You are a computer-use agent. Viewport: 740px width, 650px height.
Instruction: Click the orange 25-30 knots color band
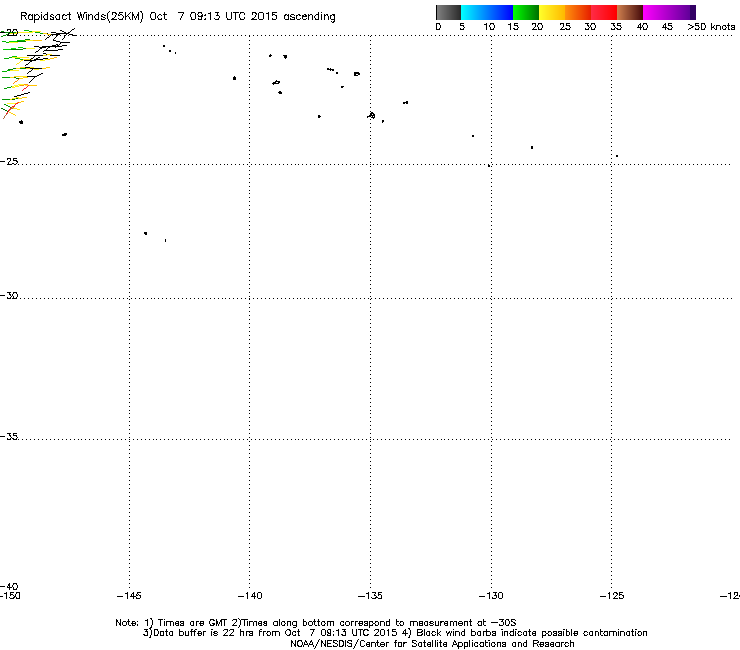point(578,12)
